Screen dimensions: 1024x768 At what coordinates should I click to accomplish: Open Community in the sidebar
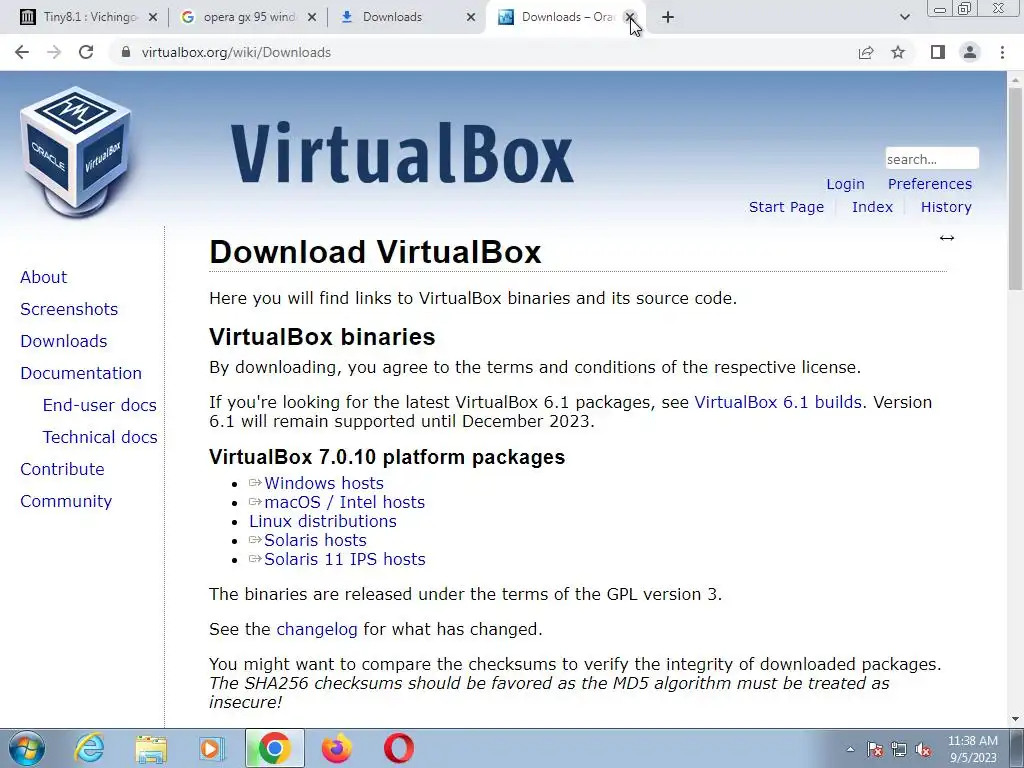pyautogui.click(x=67, y=501)
